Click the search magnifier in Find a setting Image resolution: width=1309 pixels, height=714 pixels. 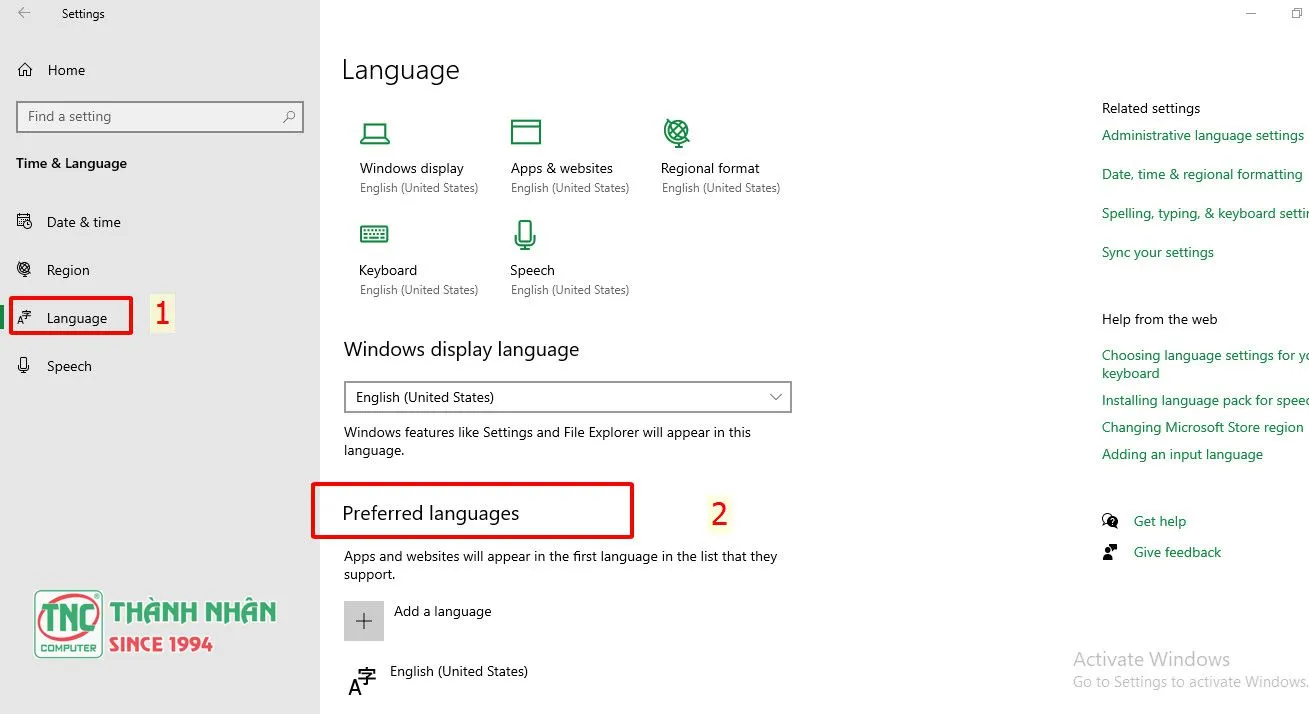pos(289,116)
